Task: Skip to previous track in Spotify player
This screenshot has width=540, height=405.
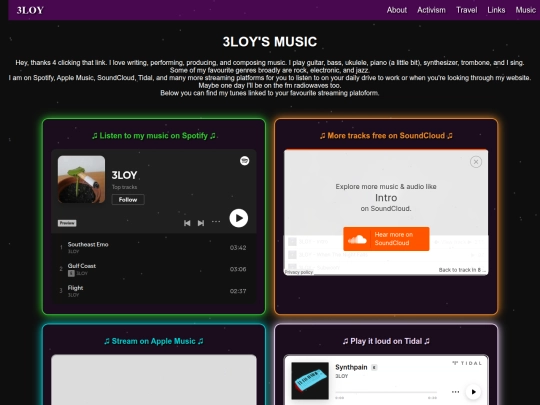Action: coord(187,223)
